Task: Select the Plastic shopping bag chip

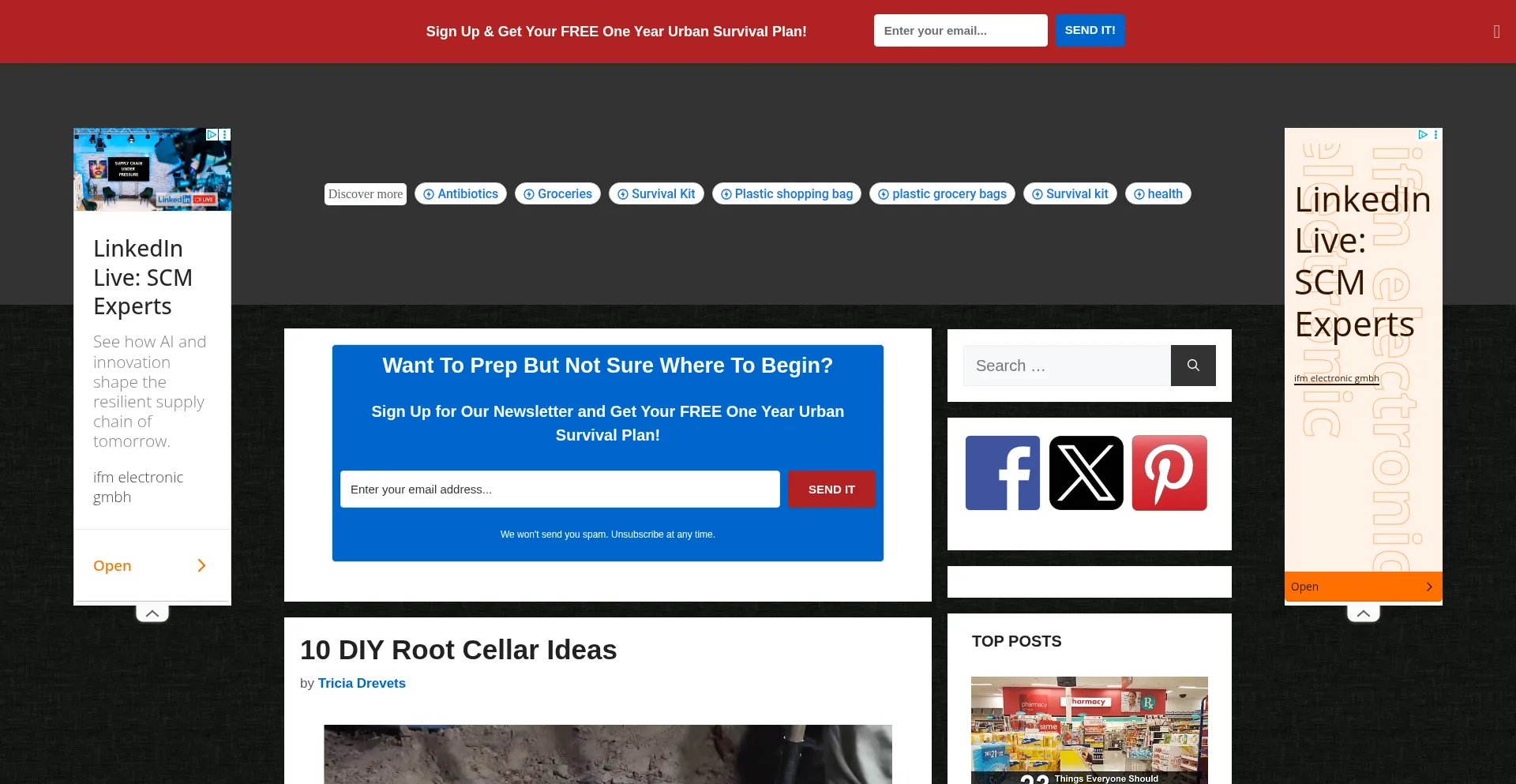Action: click(x=786, y=194)
